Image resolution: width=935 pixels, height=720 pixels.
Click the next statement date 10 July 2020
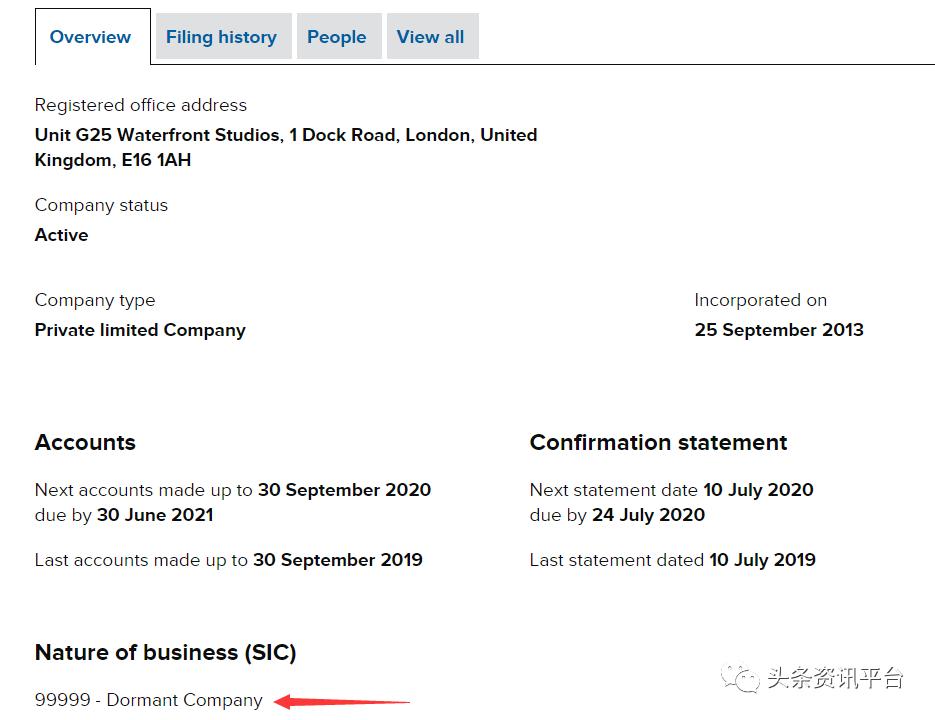(759, 490)
